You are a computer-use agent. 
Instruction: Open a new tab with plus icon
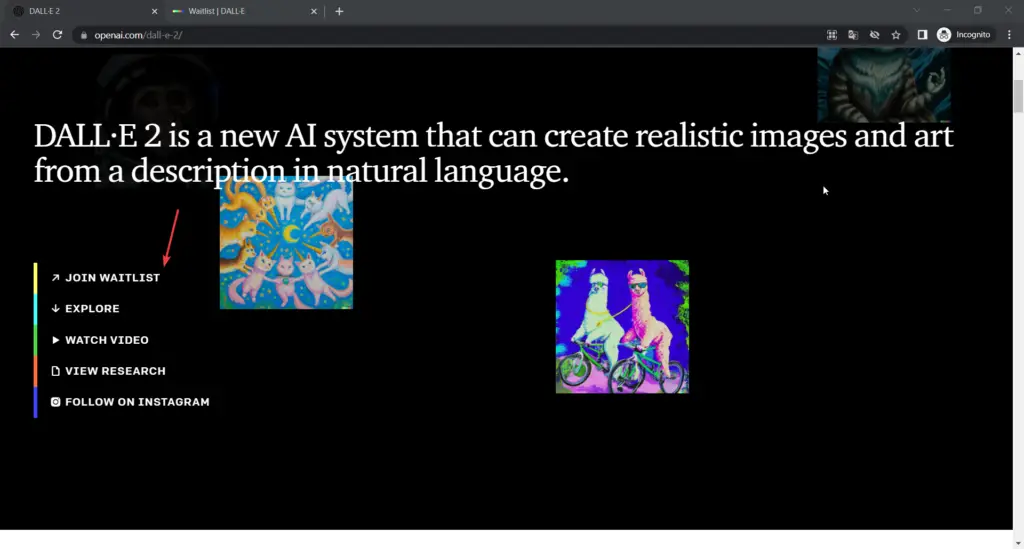click(x=339, y=11)
